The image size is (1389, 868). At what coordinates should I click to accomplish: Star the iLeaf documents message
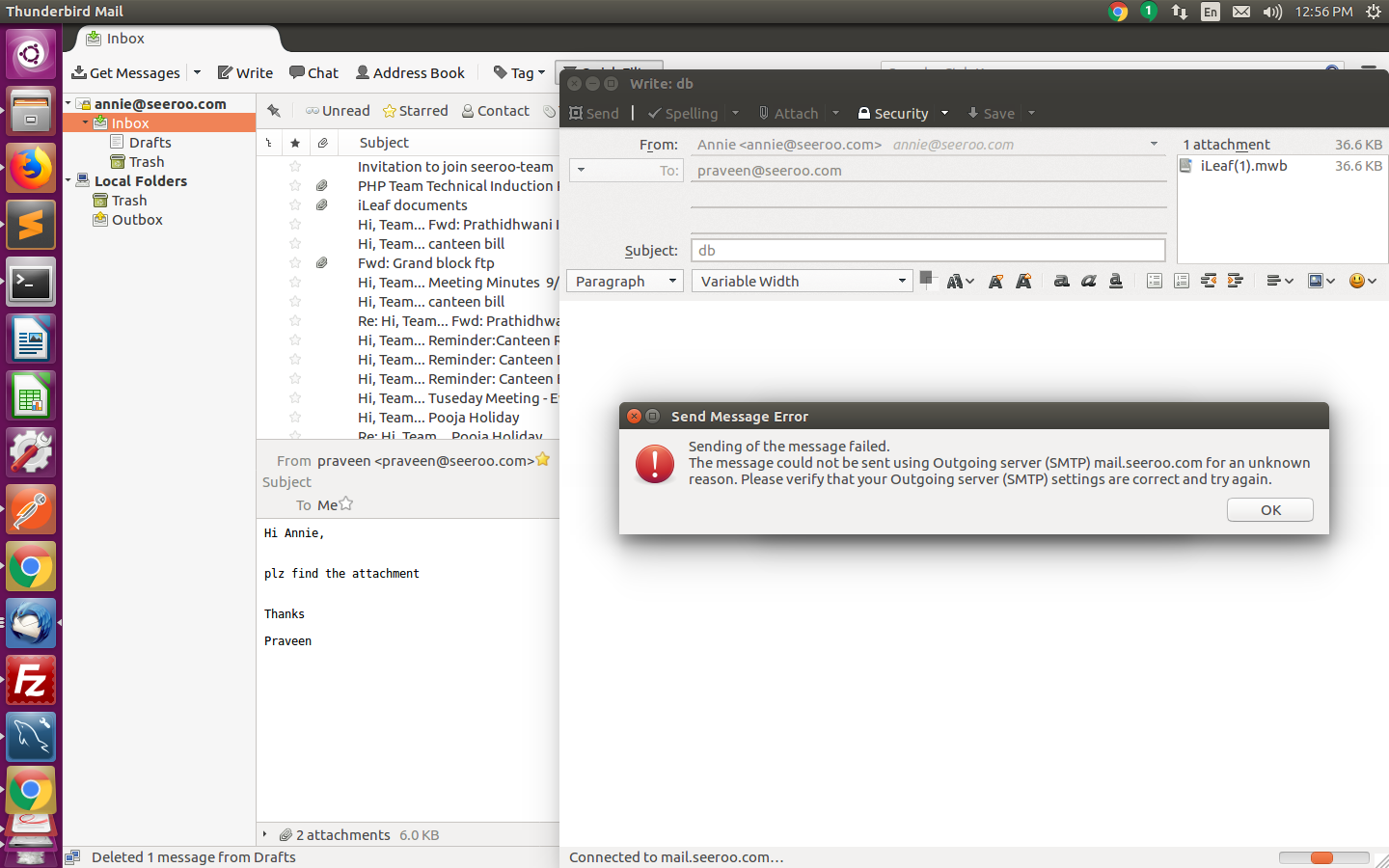point(295,204)
